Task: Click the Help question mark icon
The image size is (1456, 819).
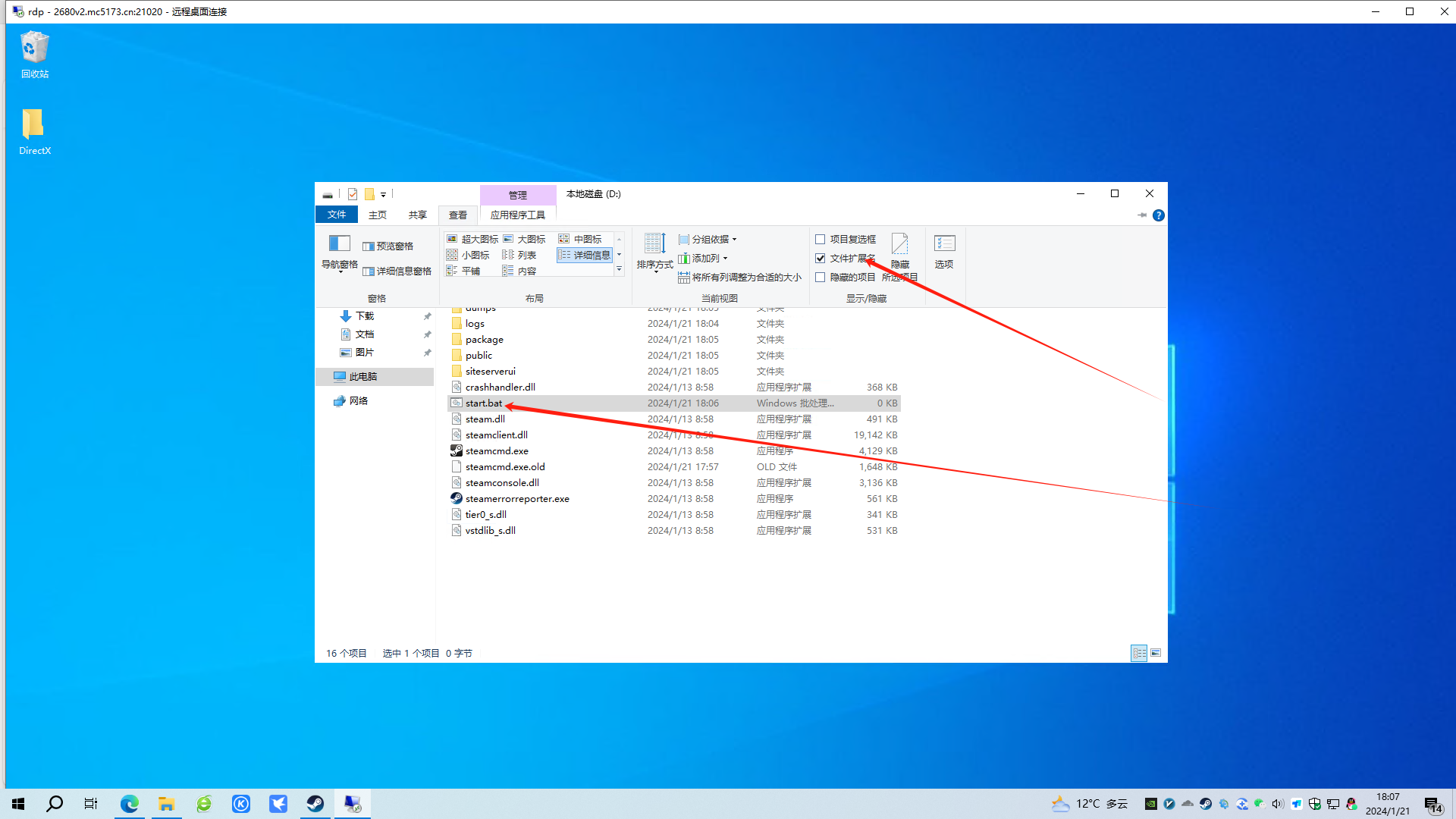Action: pos(1158,215)
